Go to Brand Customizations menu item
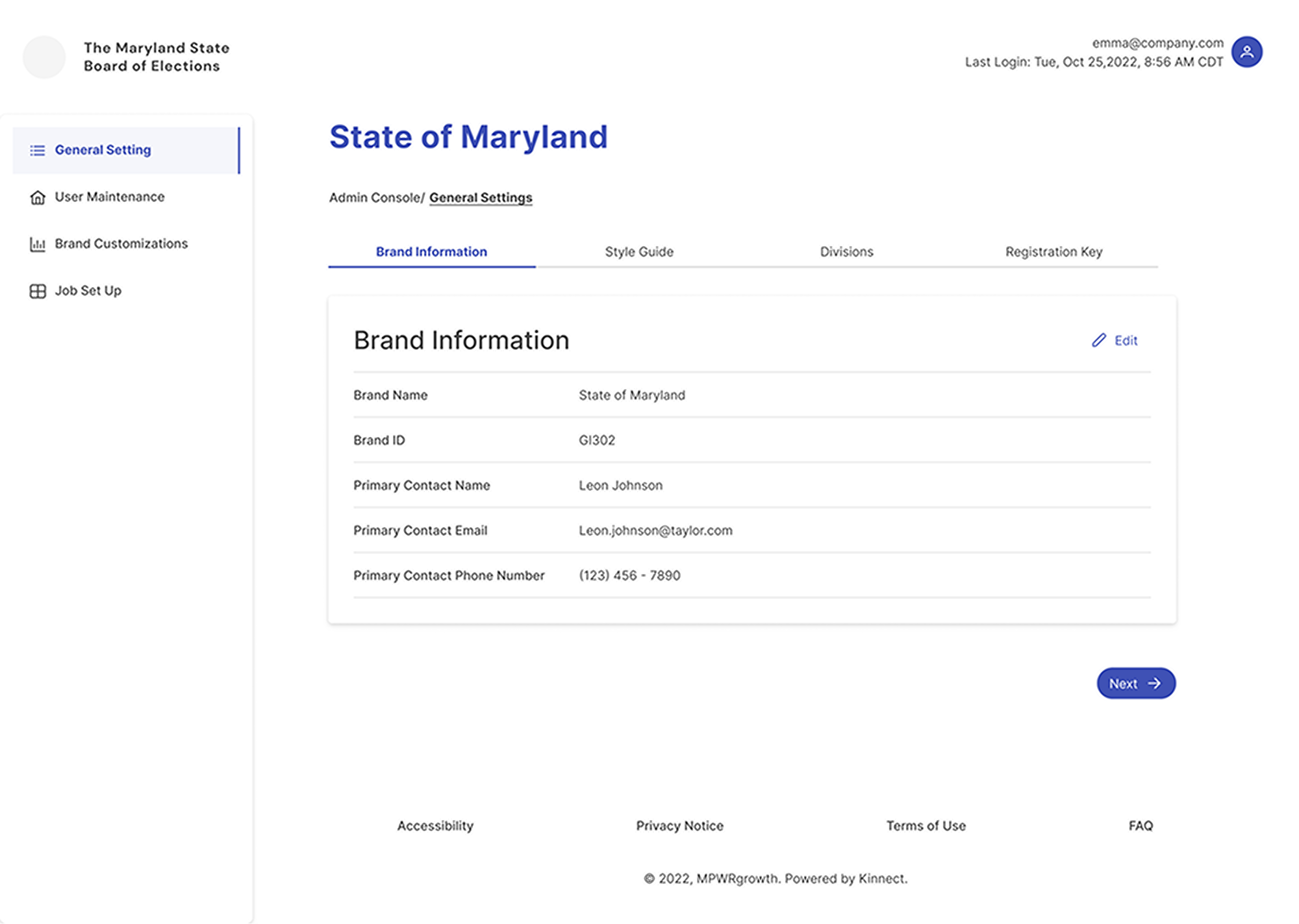 click(x=121, y=243)
